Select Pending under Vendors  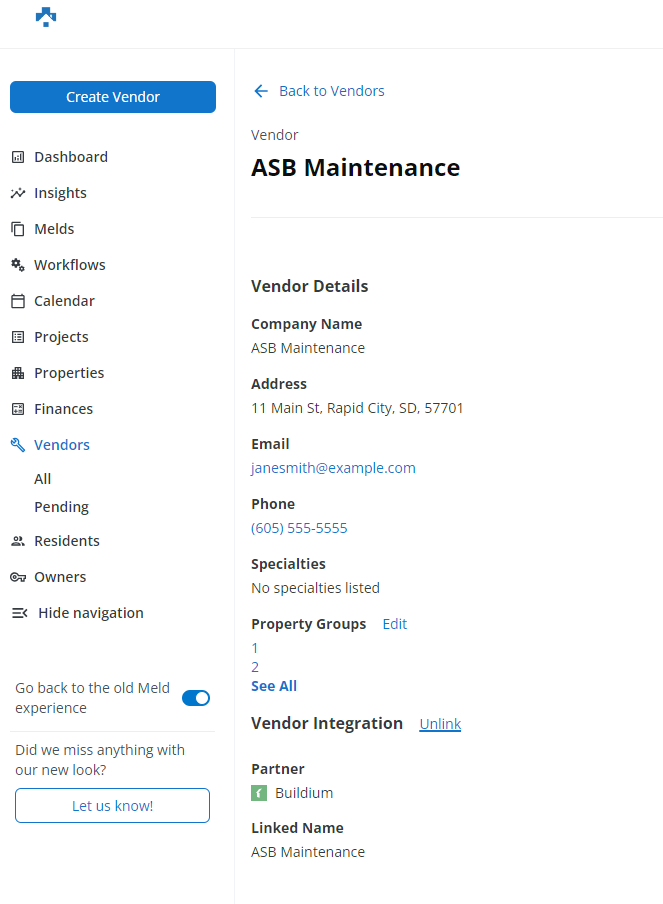[x=61, y=507]
